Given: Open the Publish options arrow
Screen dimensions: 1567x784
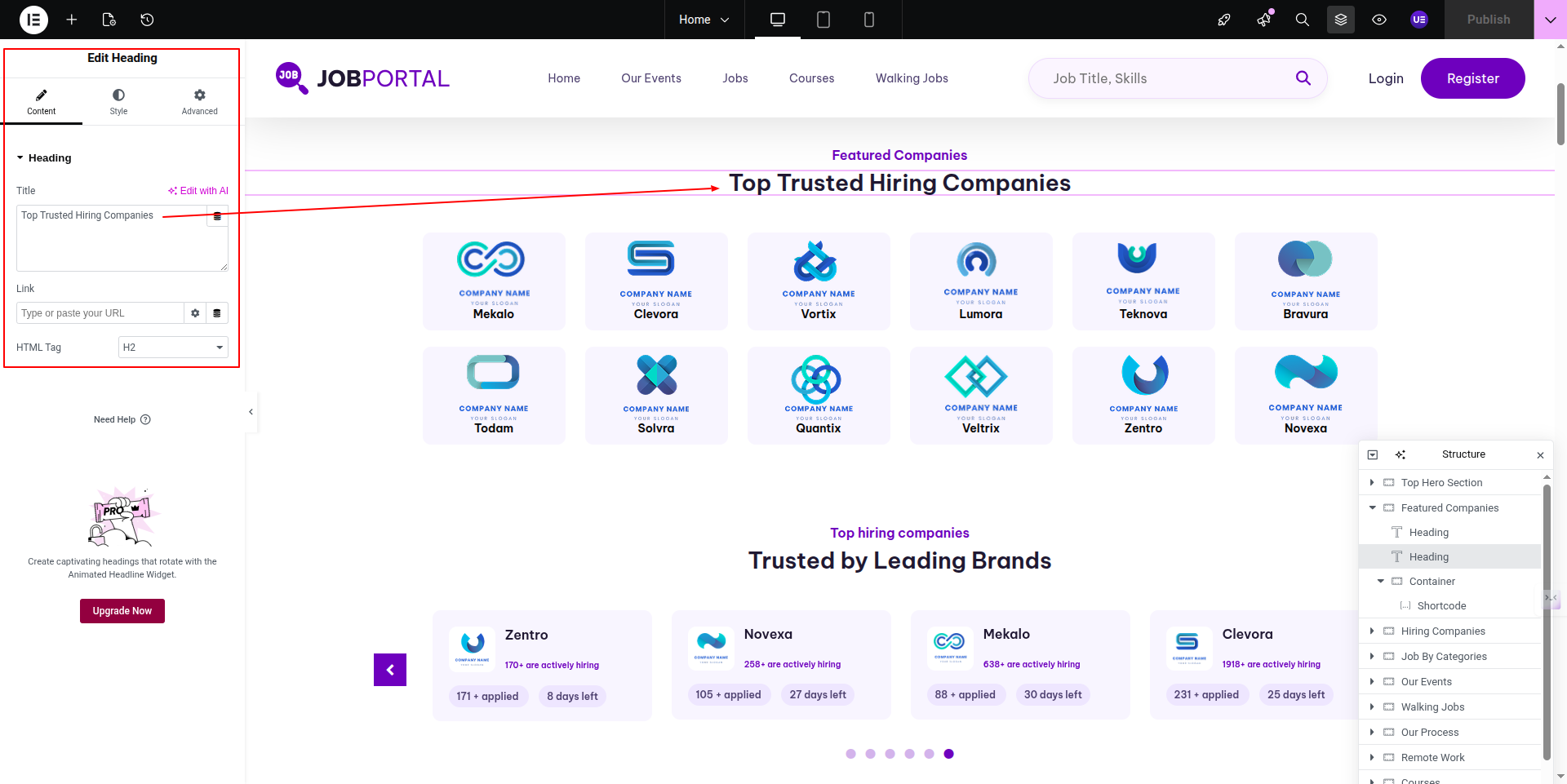Looking at the screenshot, I should [x=1550, y=20].
